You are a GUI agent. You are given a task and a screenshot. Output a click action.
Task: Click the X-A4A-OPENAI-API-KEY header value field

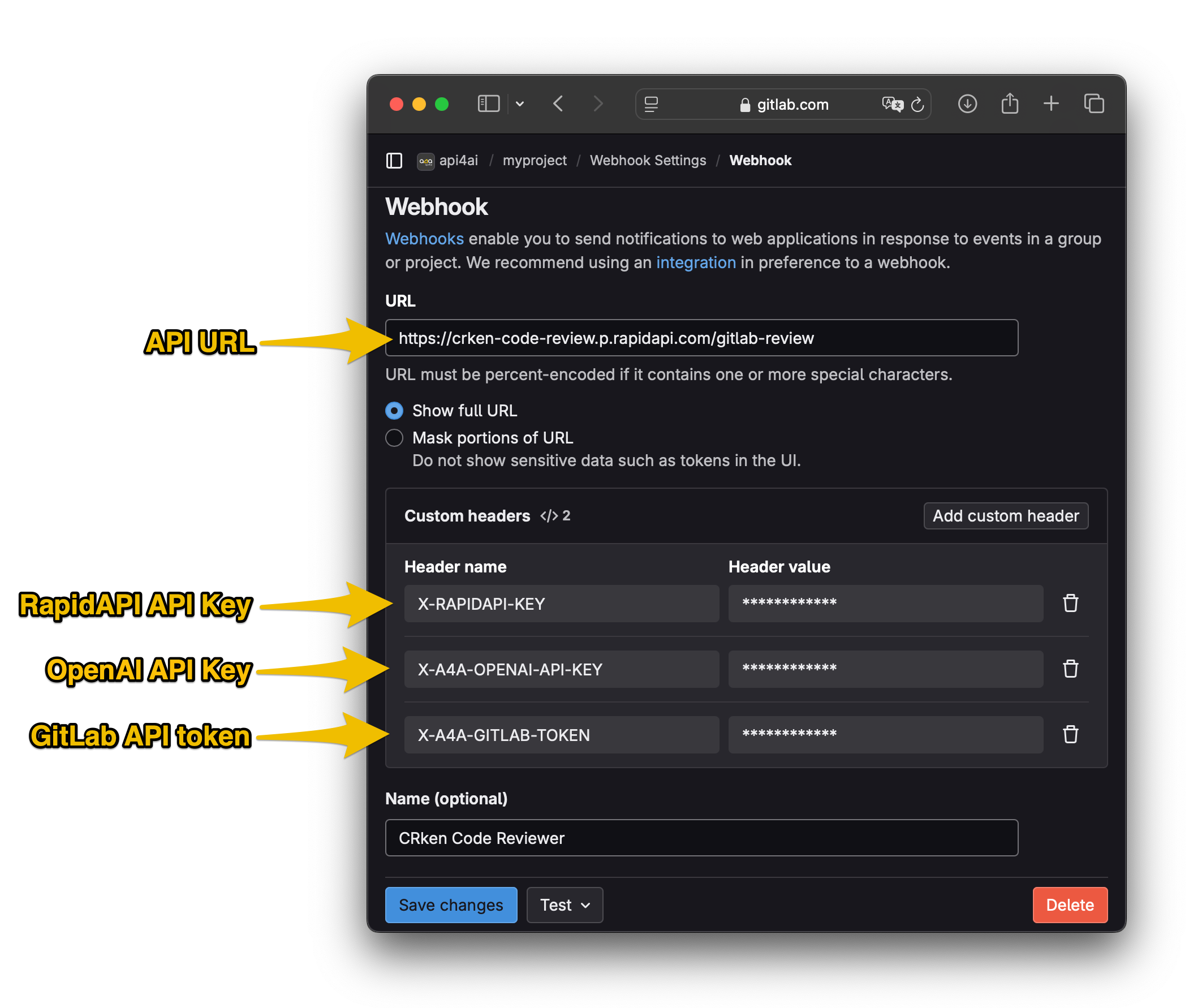point(885,669)
